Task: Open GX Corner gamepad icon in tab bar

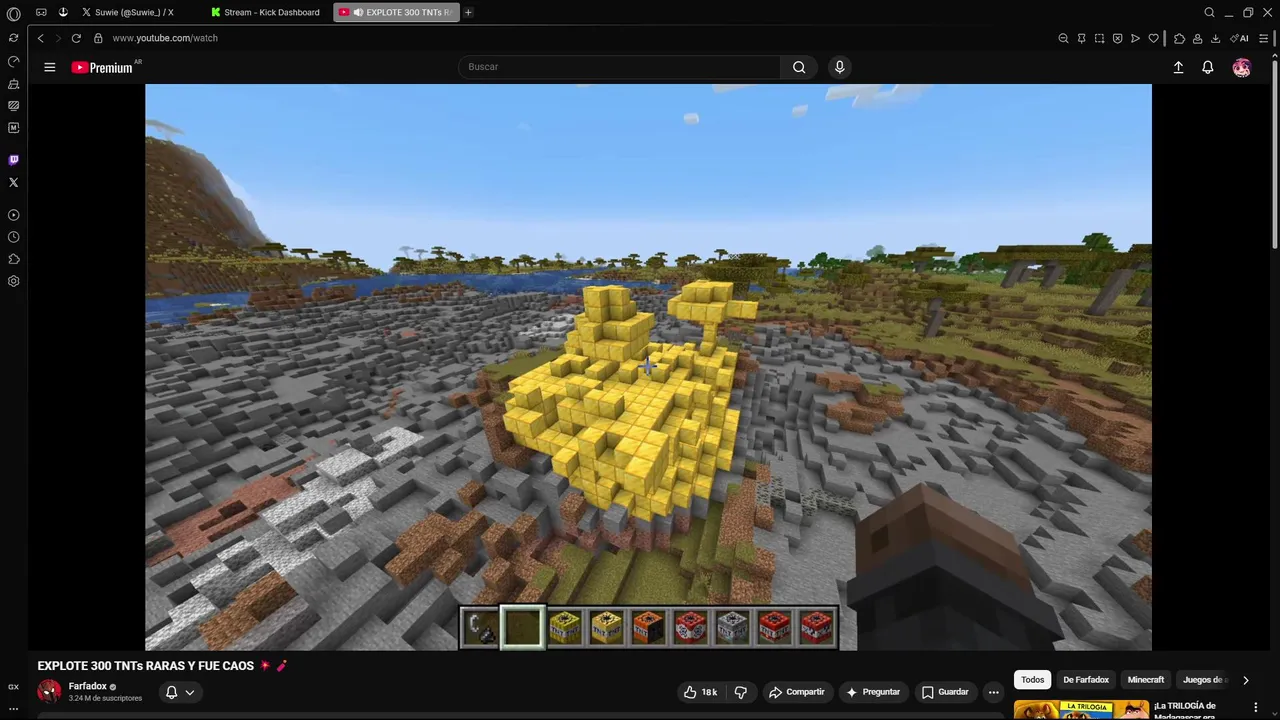Action: (41, 12)
